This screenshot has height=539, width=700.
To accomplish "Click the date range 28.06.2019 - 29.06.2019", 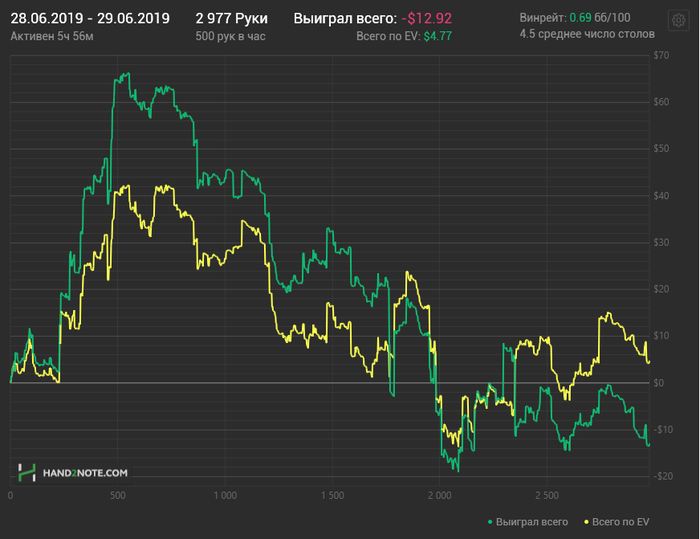I will [90, 18].
